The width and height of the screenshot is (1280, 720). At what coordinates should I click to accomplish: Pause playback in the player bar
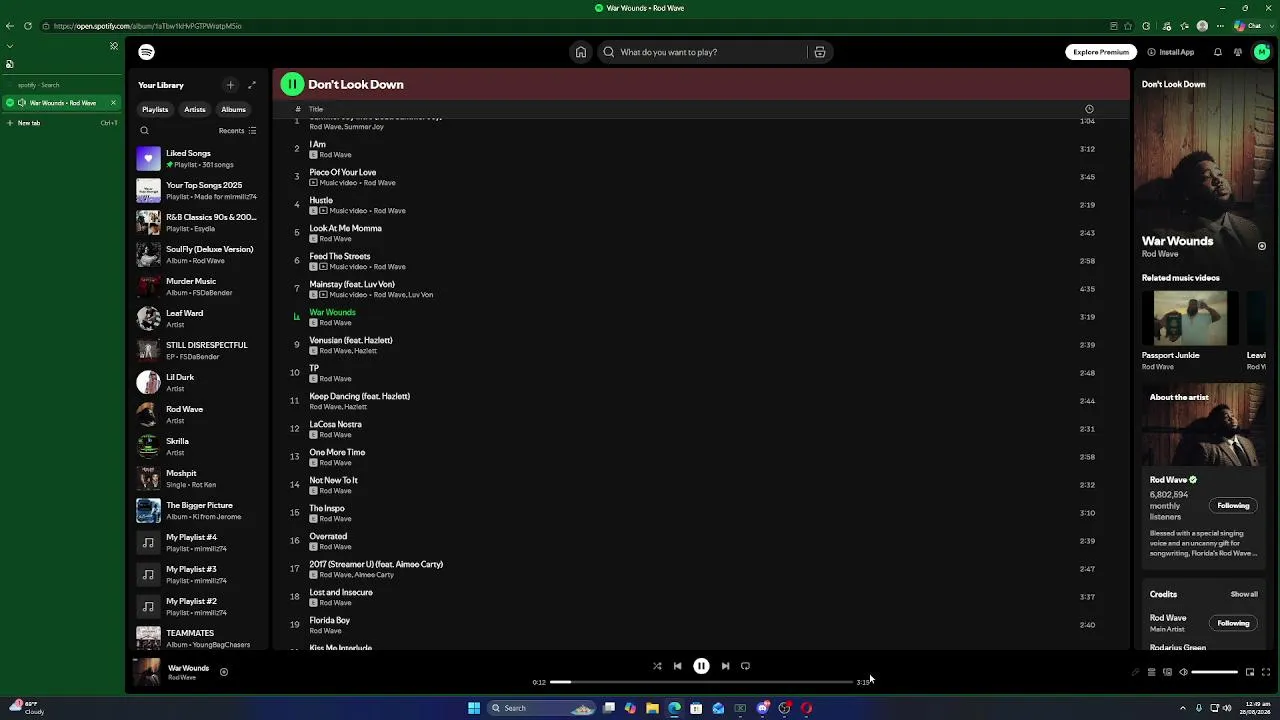[x=701, y=666]
